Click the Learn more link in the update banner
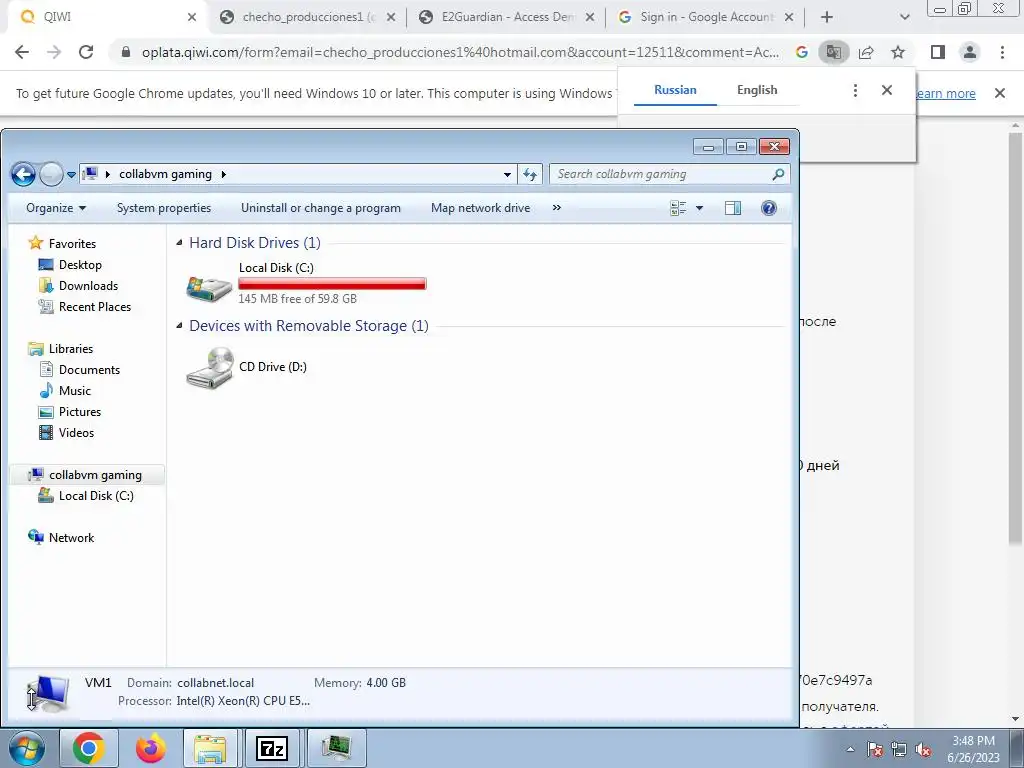Screen dimensions: 1024x768 (x=946, y=93)
